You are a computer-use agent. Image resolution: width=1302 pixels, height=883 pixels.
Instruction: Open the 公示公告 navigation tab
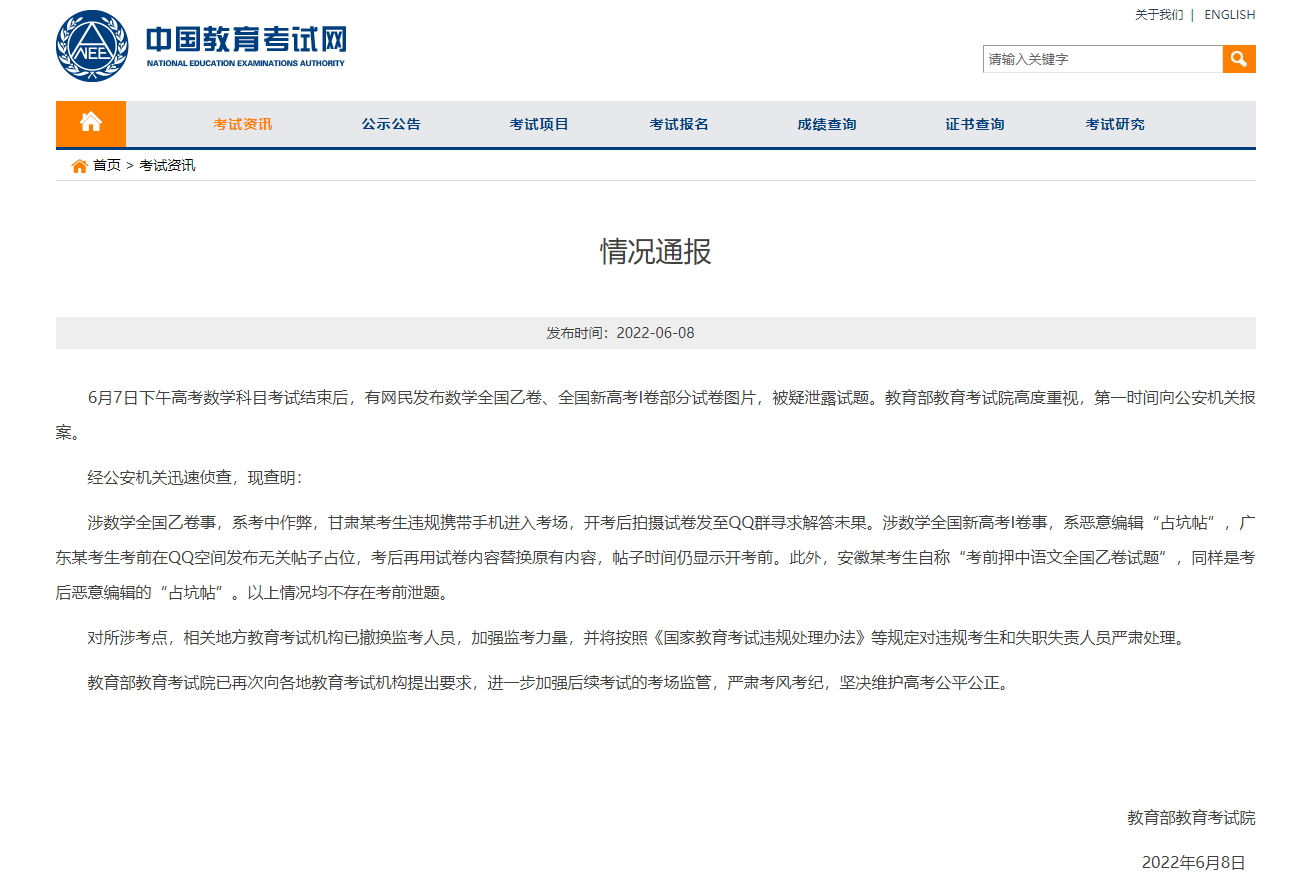[391, 124]
